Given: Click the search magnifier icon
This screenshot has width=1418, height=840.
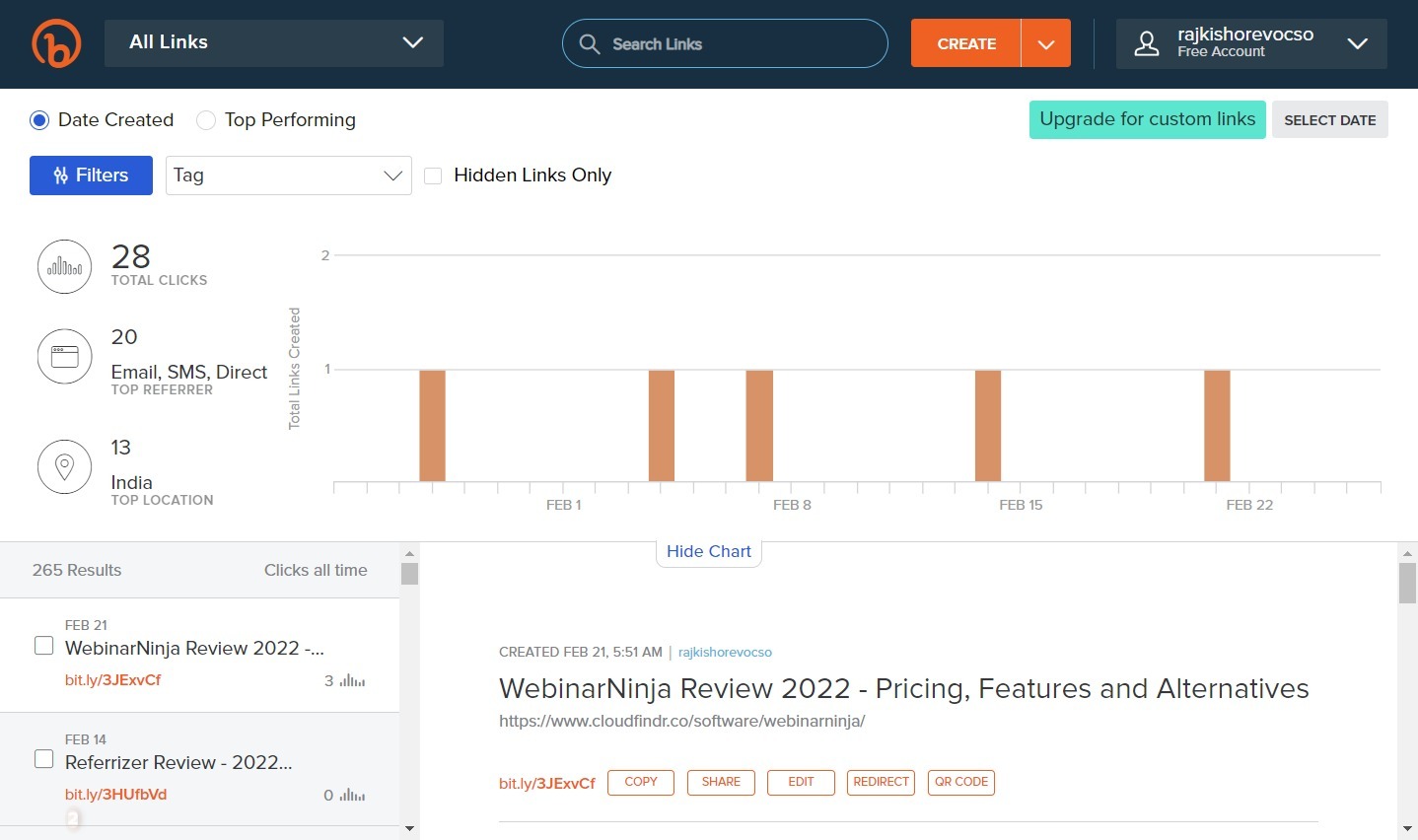Looking at the screenshot, I should pos(590,44).
